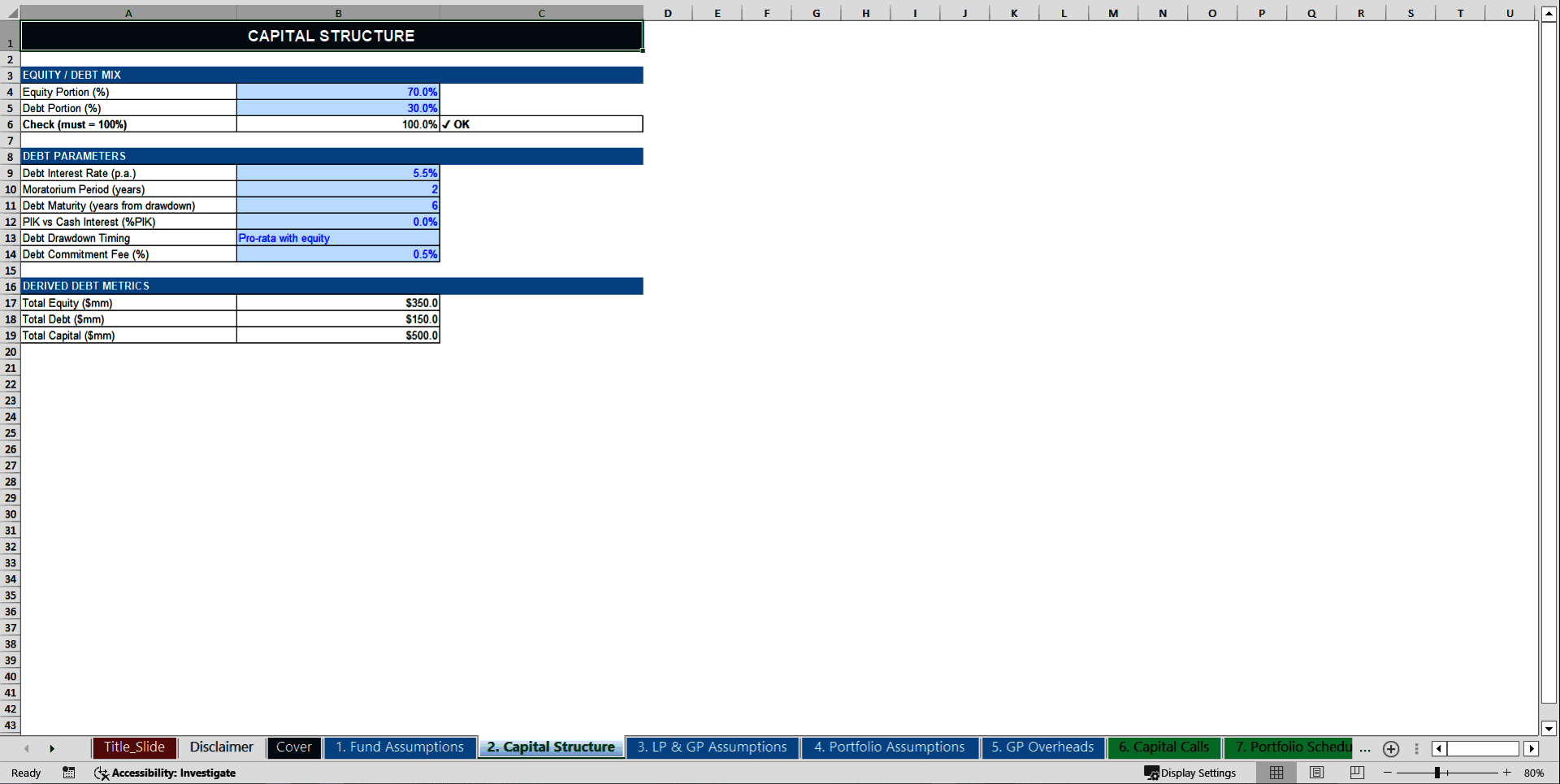Open Page Layout view from the status bar
The height and width of the screenshot is (784, 1560).
click(1316, 773)
